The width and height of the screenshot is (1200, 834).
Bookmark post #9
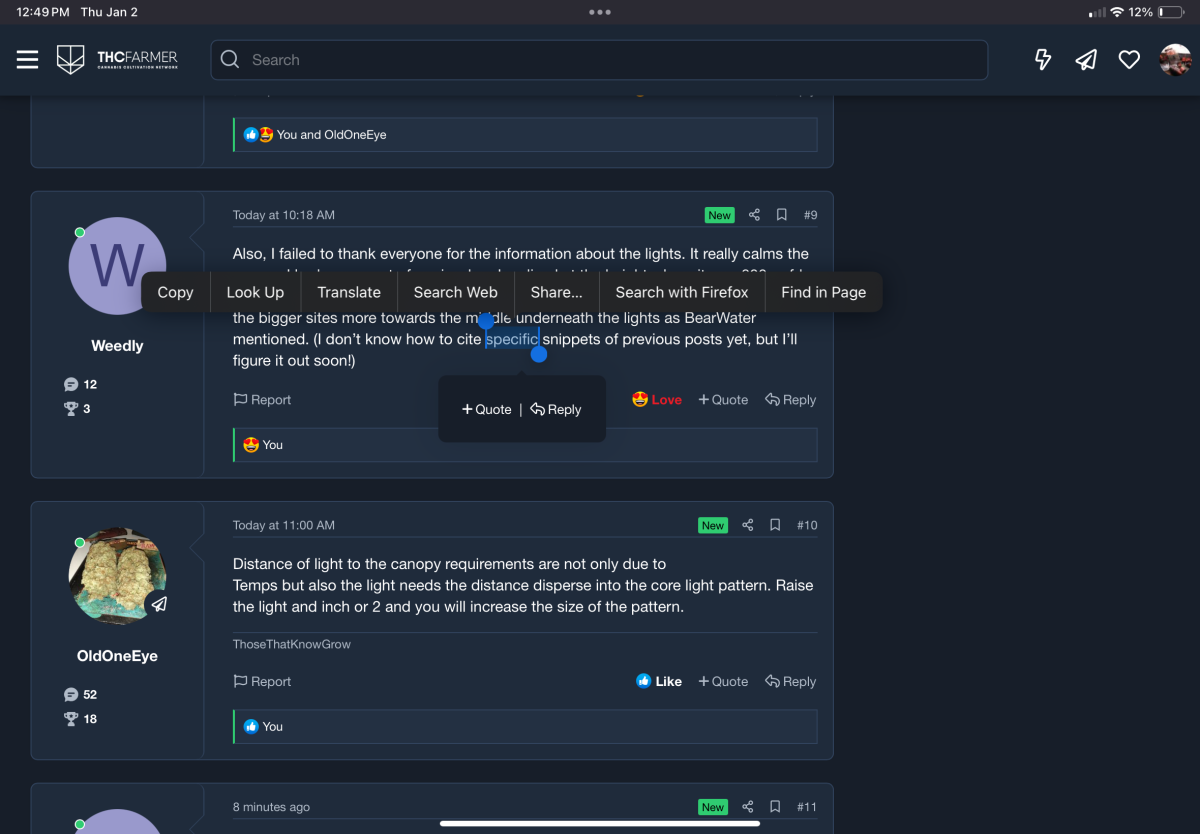point(782,215)
